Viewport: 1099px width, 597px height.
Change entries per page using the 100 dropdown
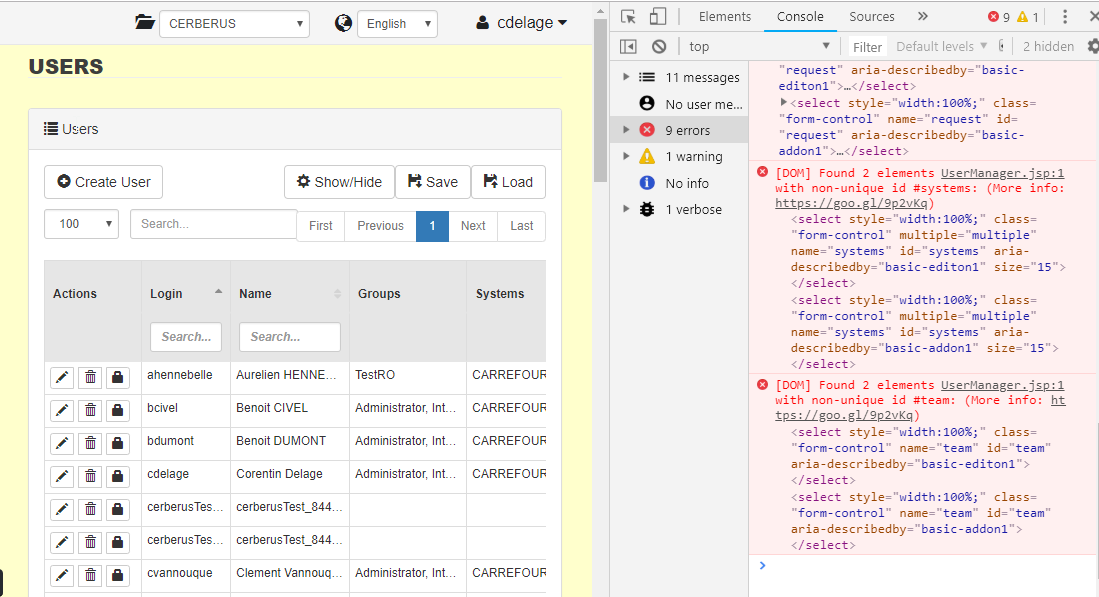pos(81,224)
